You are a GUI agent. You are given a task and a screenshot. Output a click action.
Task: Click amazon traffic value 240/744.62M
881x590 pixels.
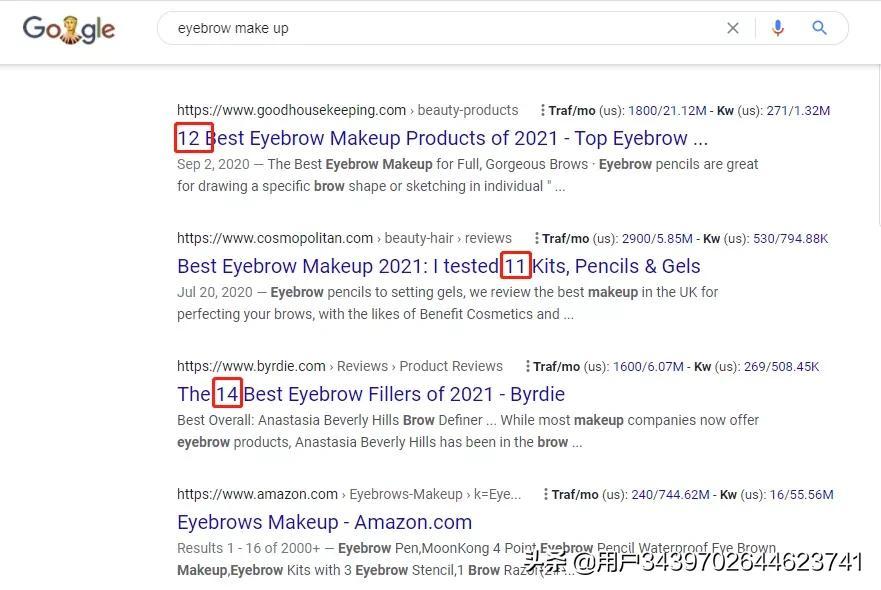click(x=670, y=495)
